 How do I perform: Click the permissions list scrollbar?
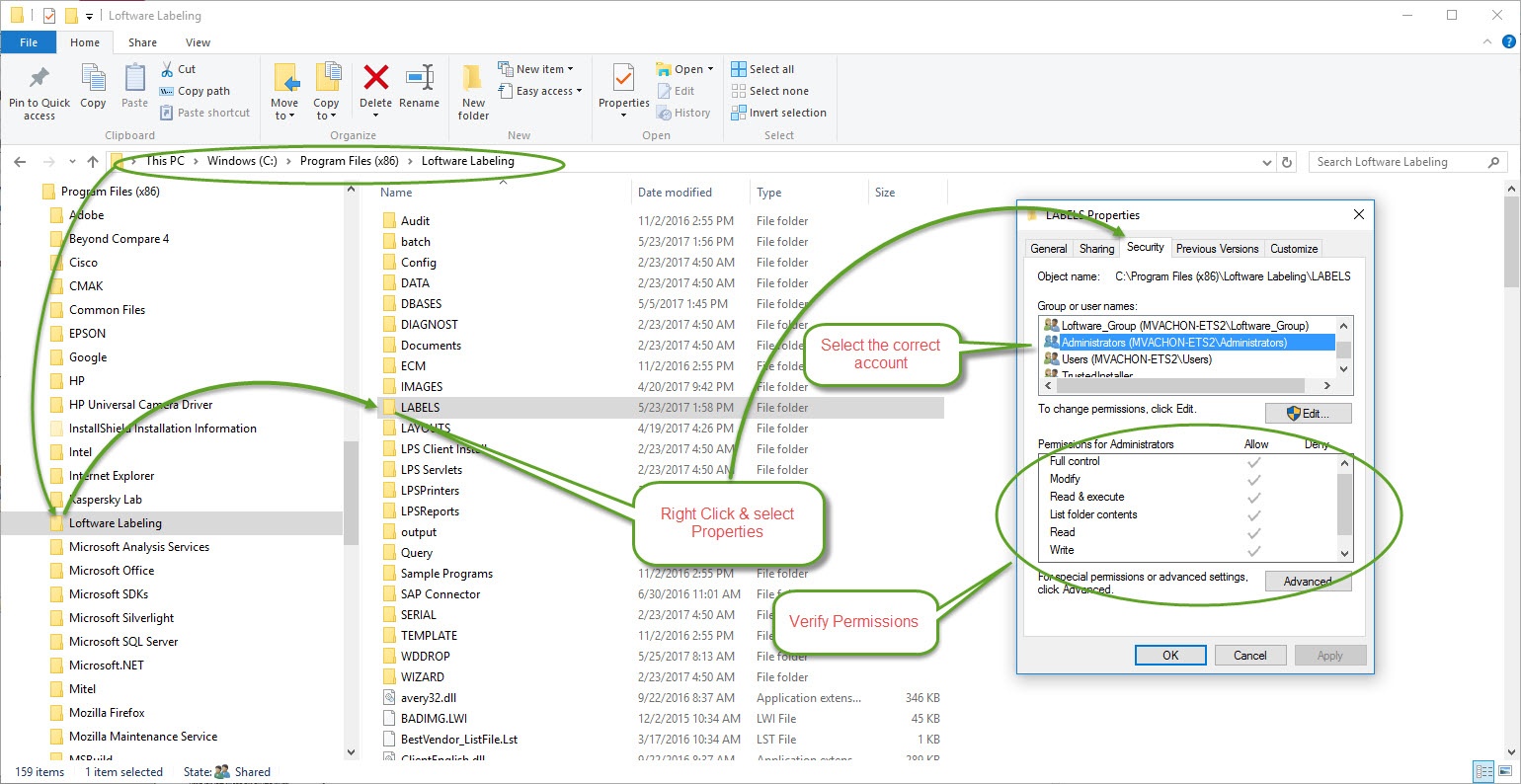1344,507
